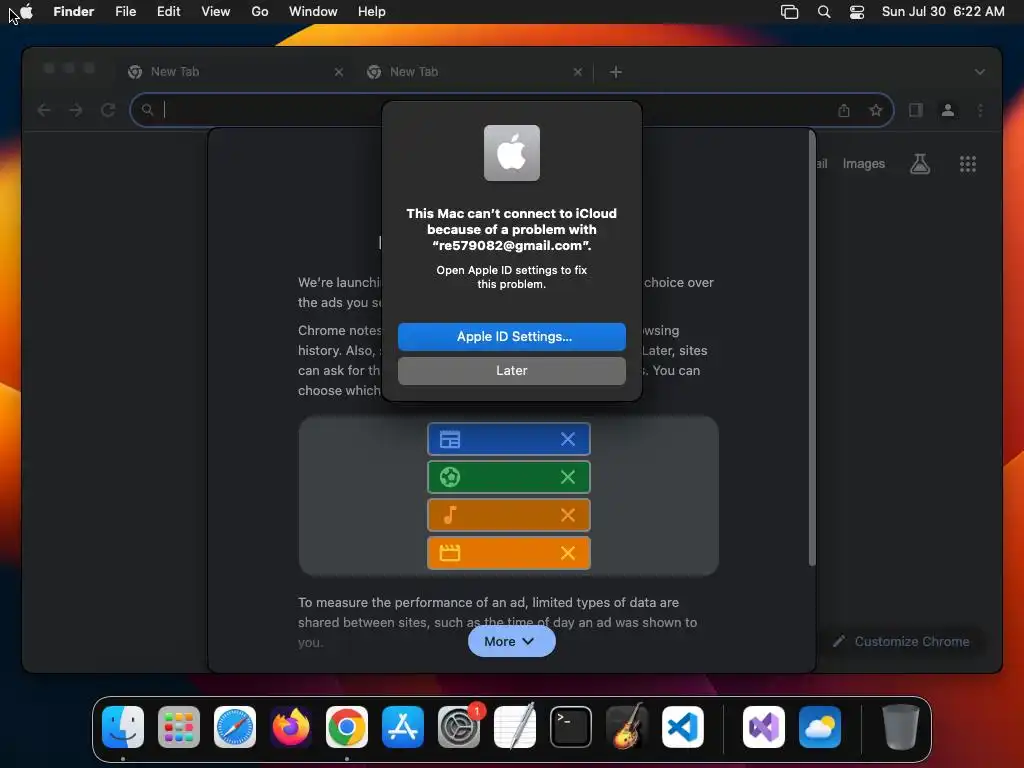Open Visual Studio Code from the Dock

point(683,727)
